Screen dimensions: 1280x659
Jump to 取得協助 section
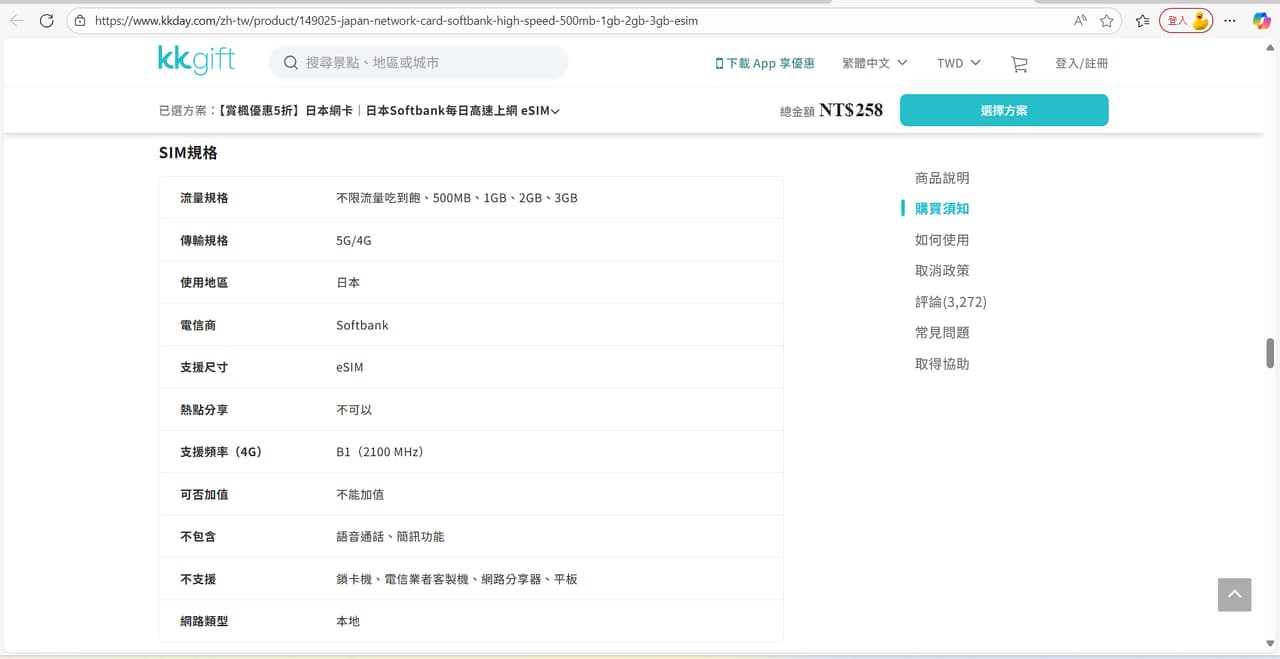[942, 364]
